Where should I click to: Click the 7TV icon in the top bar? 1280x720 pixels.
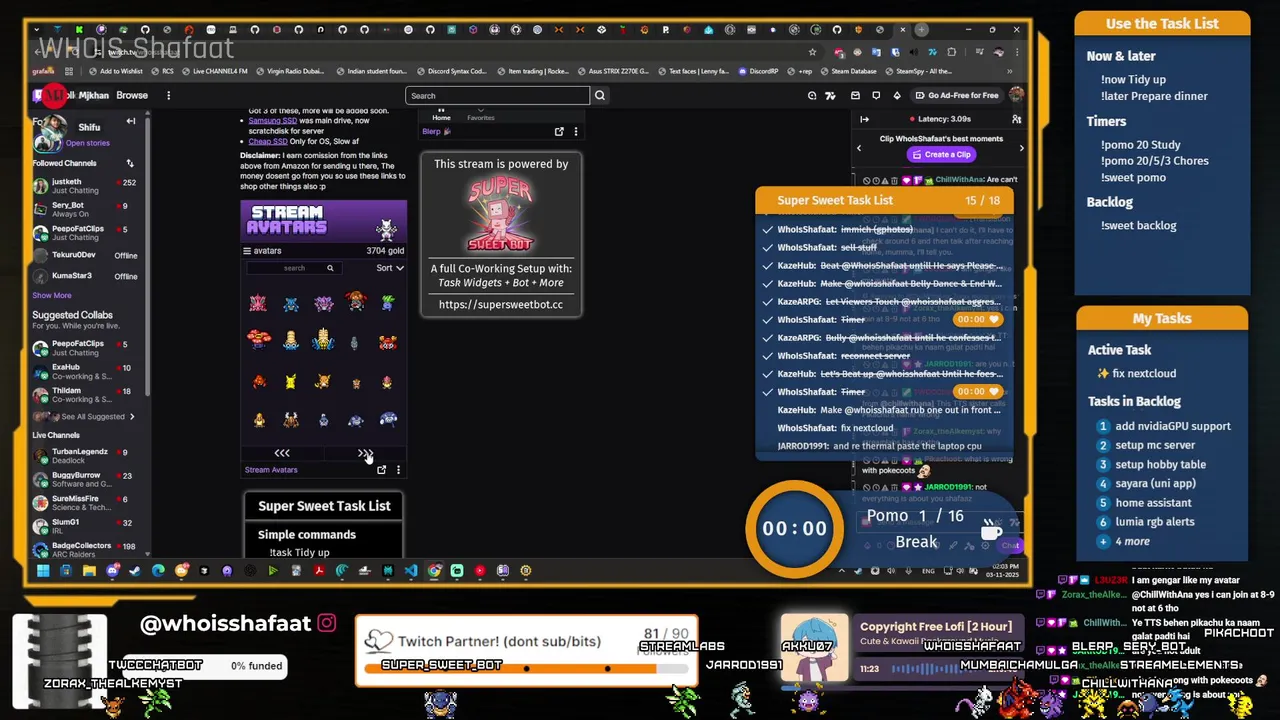pyautogui.click(x=830, y=95)
